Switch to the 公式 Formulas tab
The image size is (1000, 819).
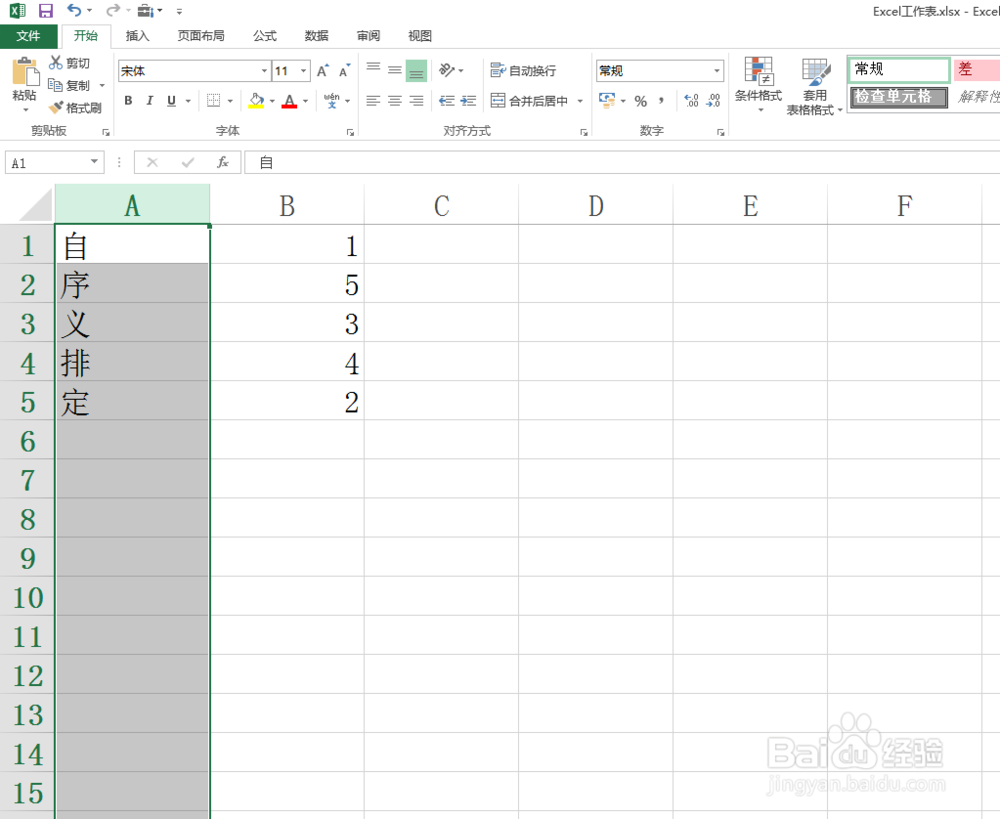265,36
